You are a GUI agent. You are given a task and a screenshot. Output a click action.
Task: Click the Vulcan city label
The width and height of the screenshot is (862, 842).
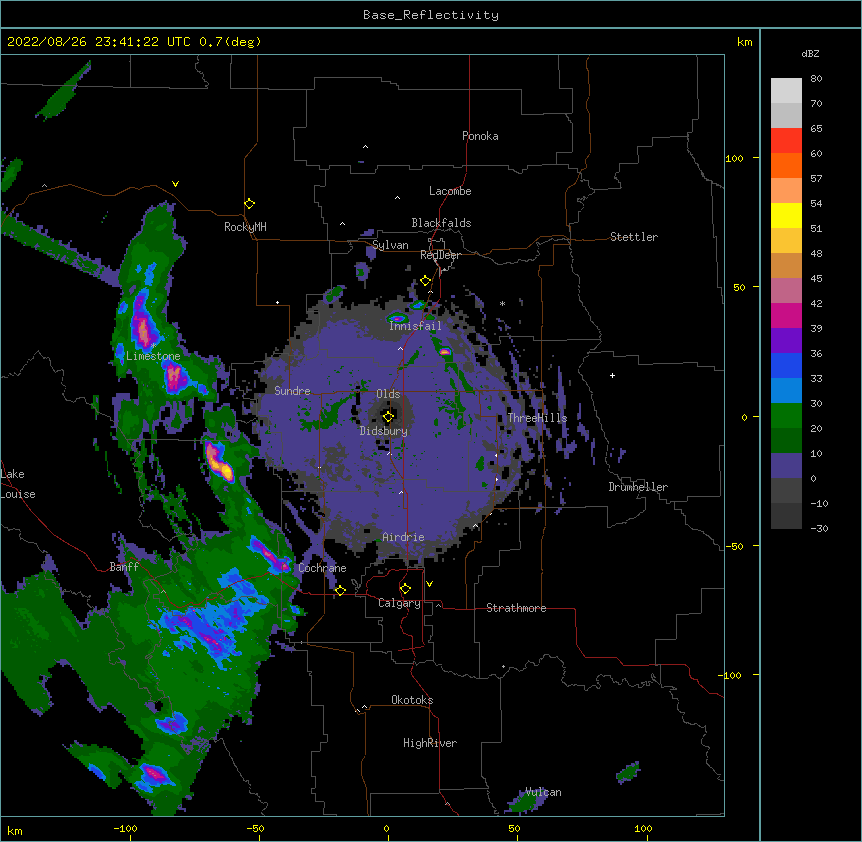pyautogui.click(x=543, y=792)
